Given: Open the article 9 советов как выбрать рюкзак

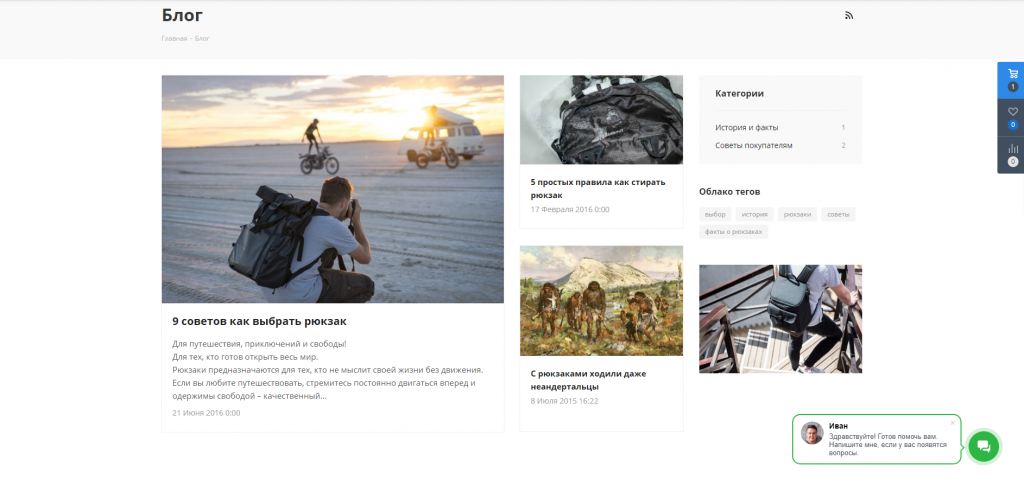Looking at the screenshot, I should point(259,321).
